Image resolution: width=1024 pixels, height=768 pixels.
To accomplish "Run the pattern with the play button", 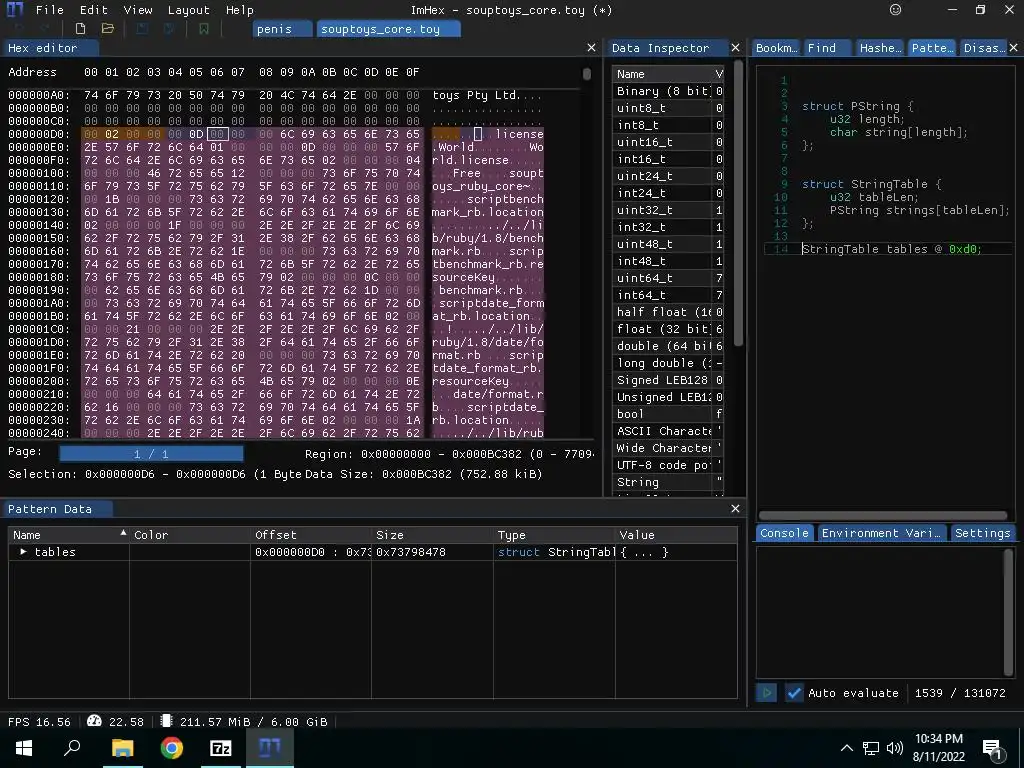I will tap(767, 693).
